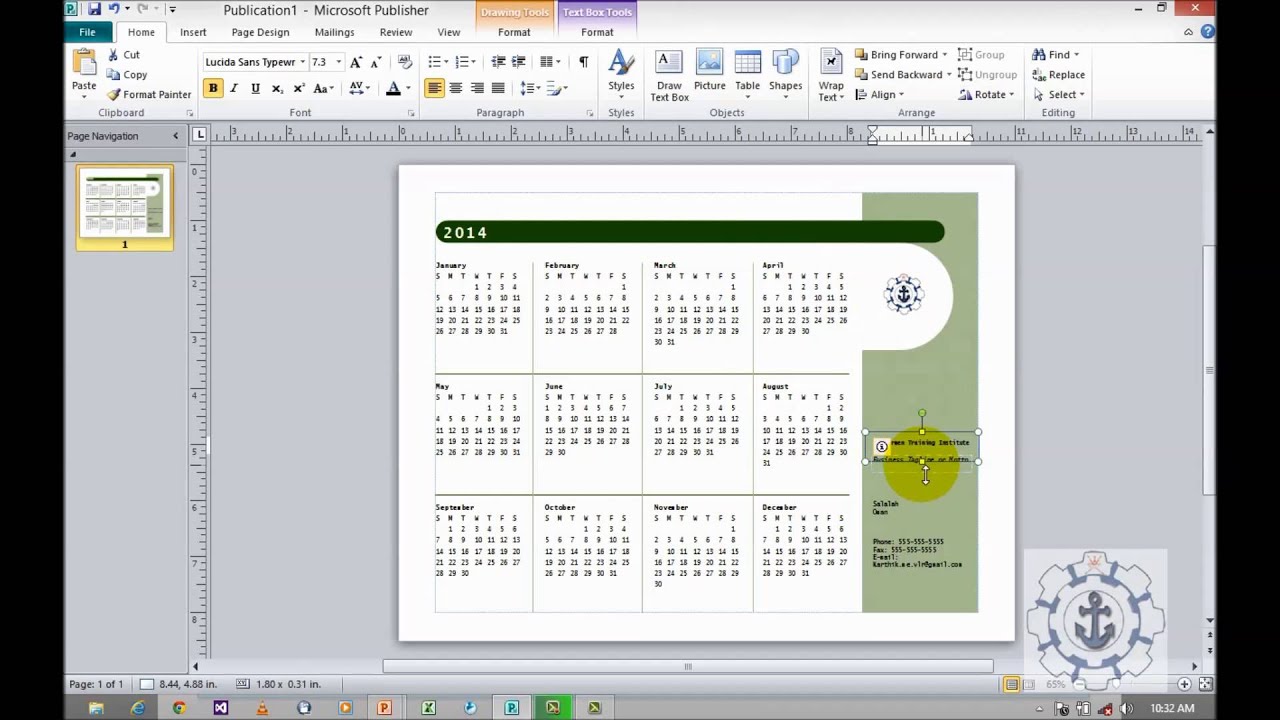The image size is (1280, 720).
Task: Switch to the Mailings tab
Action: (334, 32)
